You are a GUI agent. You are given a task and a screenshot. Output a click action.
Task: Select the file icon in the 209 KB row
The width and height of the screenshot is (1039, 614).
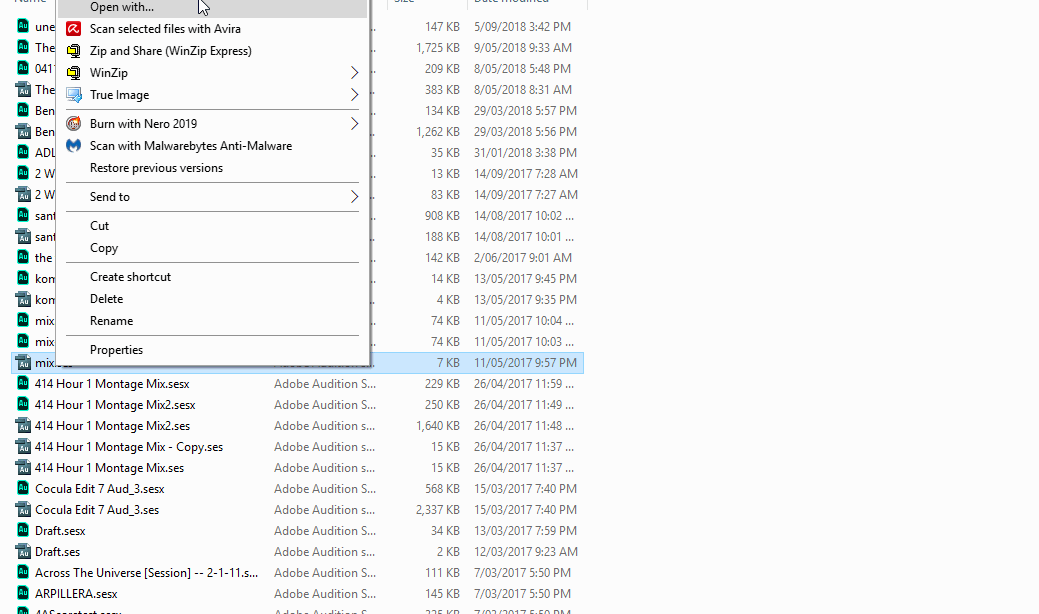click(23, 68)
